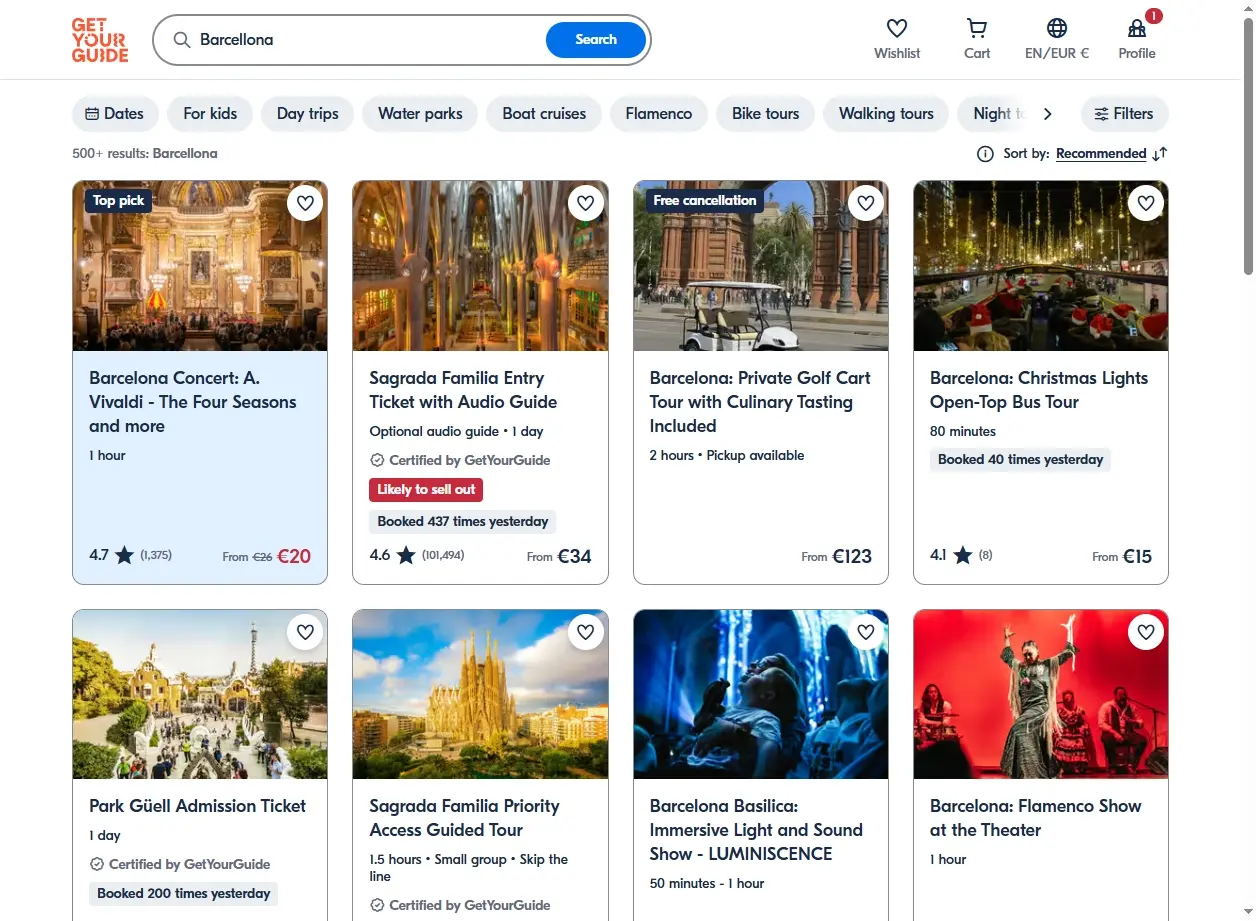This screenshot has width=1256, height=921.
Task: Open the golf cart tour thumbnail
Action: pyautogui.click(x=761, y=266)
